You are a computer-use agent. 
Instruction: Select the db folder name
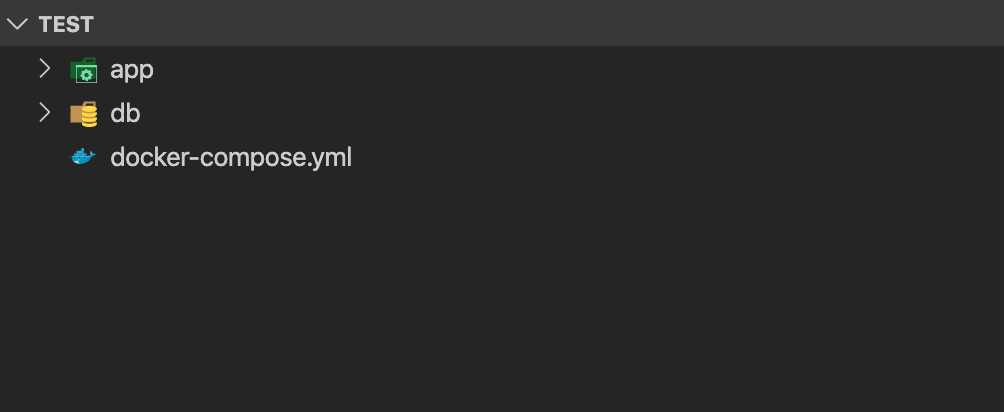pyautogui.click(x=125, y=113)
